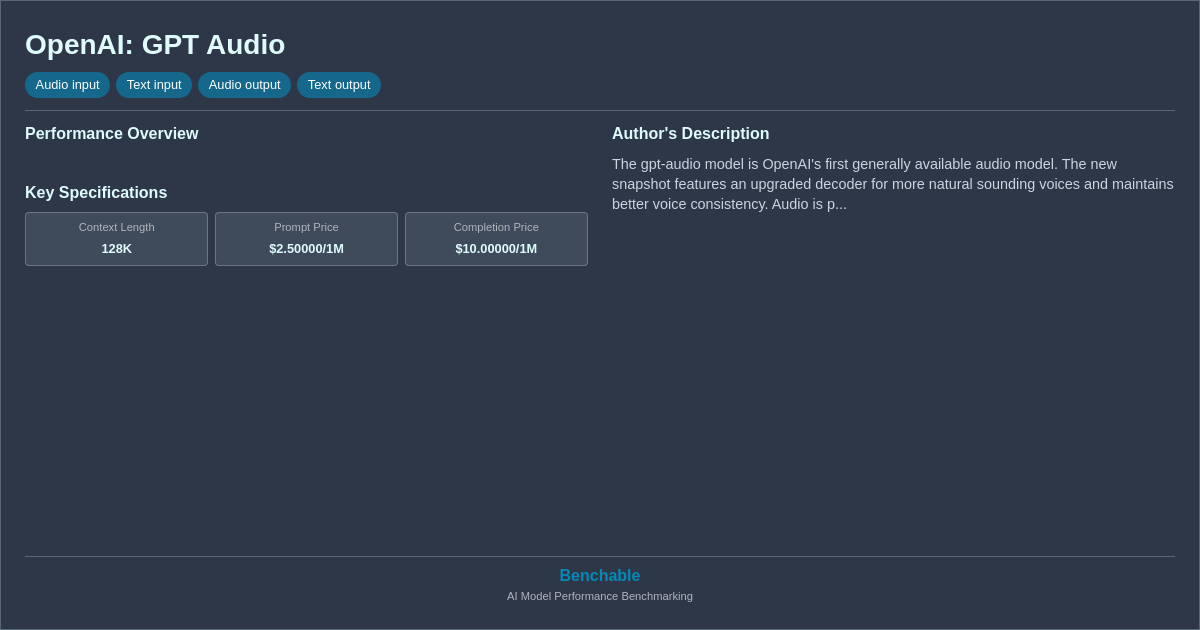Click the AI Model Performance Benchmarking tagline
Screen dimensions: 1200x630
599,596
